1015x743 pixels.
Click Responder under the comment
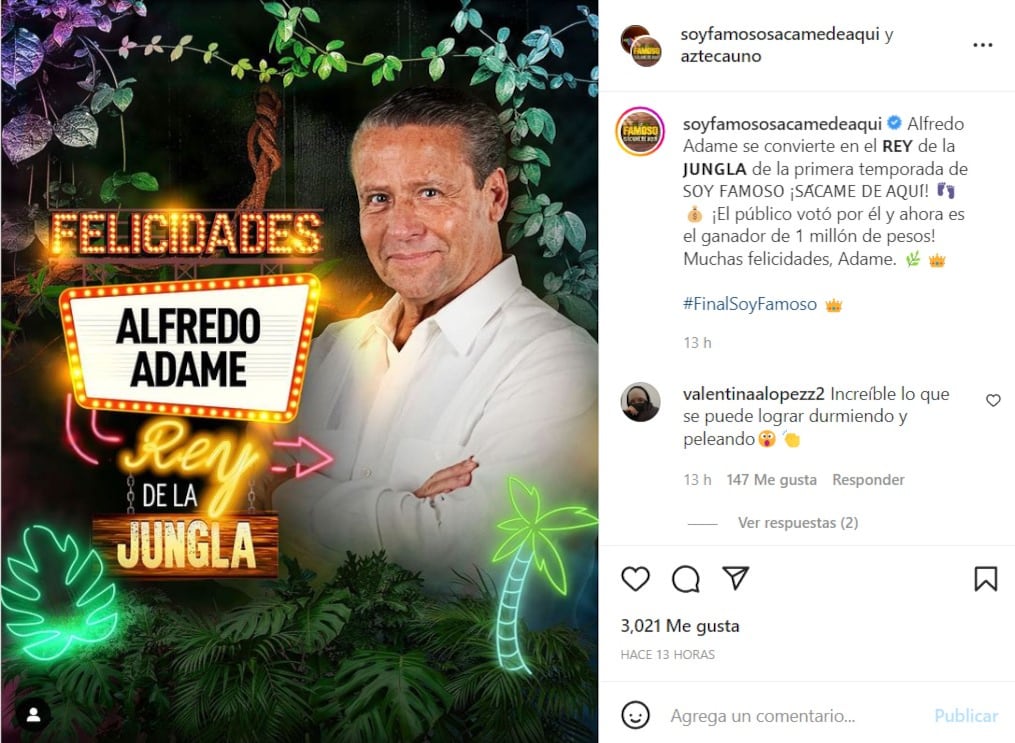click(868, 480)
